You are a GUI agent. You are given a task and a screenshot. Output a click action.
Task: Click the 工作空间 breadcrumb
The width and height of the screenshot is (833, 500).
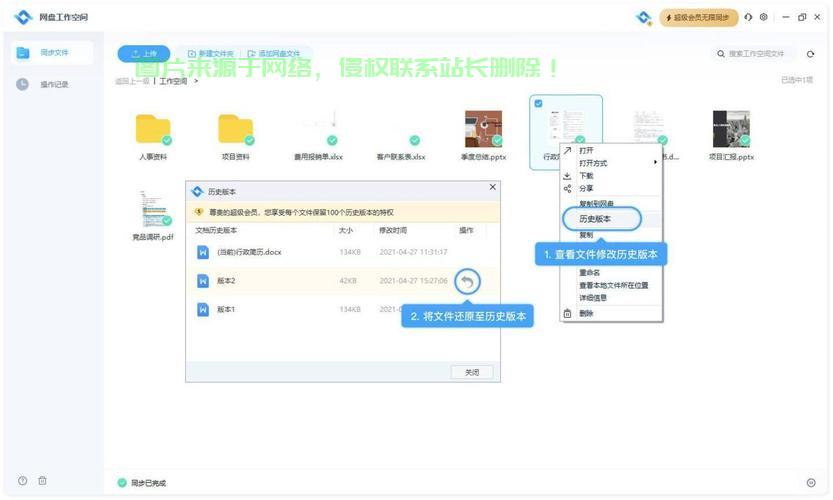click(x=173, y=81)
